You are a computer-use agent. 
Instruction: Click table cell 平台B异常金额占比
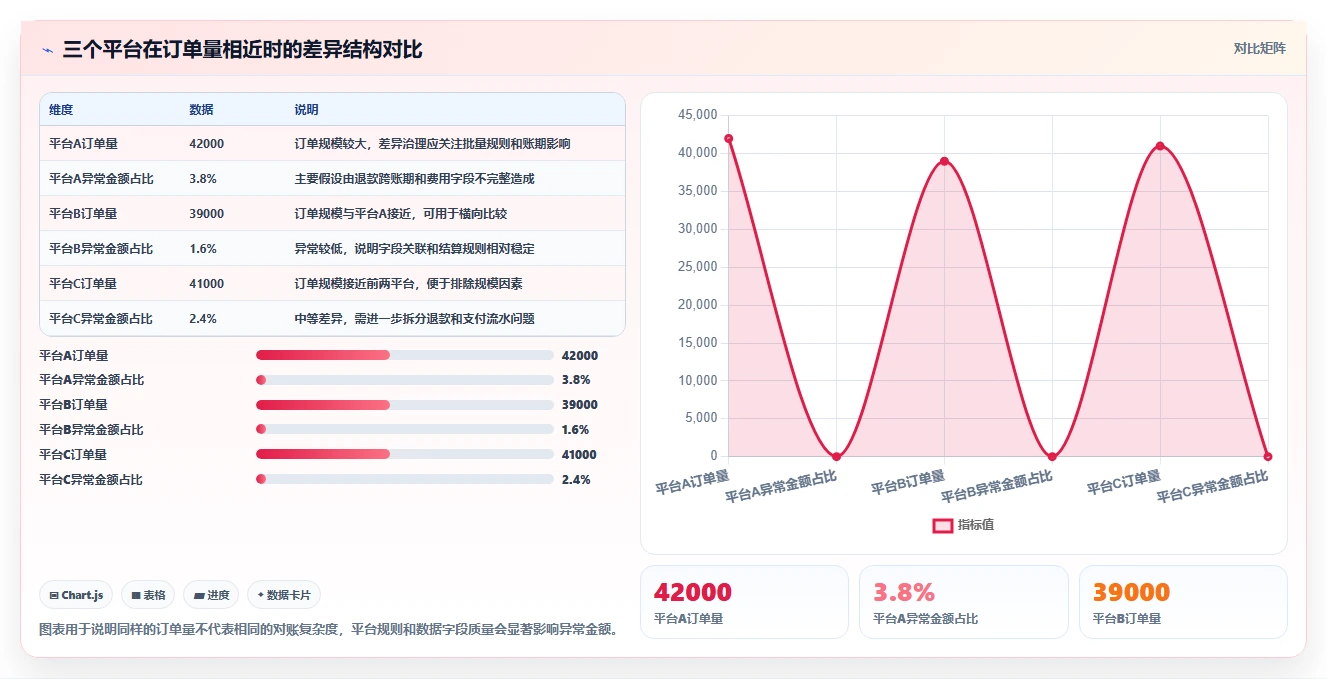(x=101, y=249)
